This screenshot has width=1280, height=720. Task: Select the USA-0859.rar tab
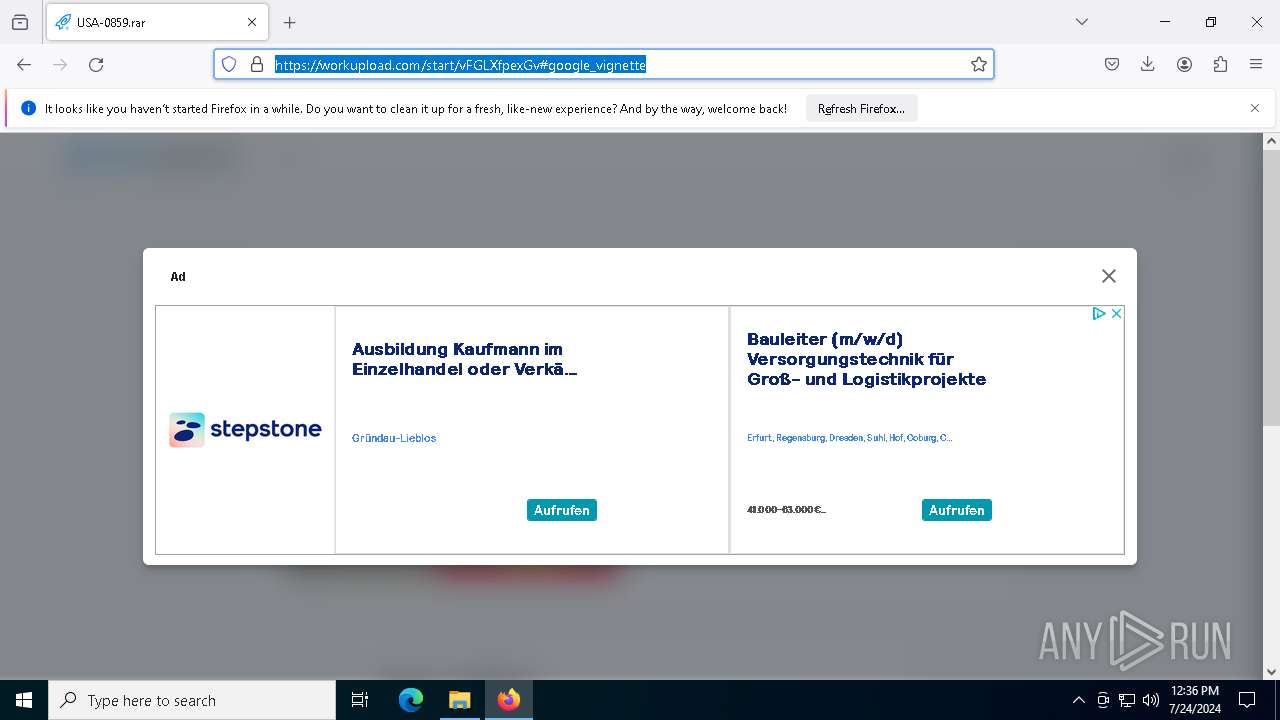coord(156,22)
